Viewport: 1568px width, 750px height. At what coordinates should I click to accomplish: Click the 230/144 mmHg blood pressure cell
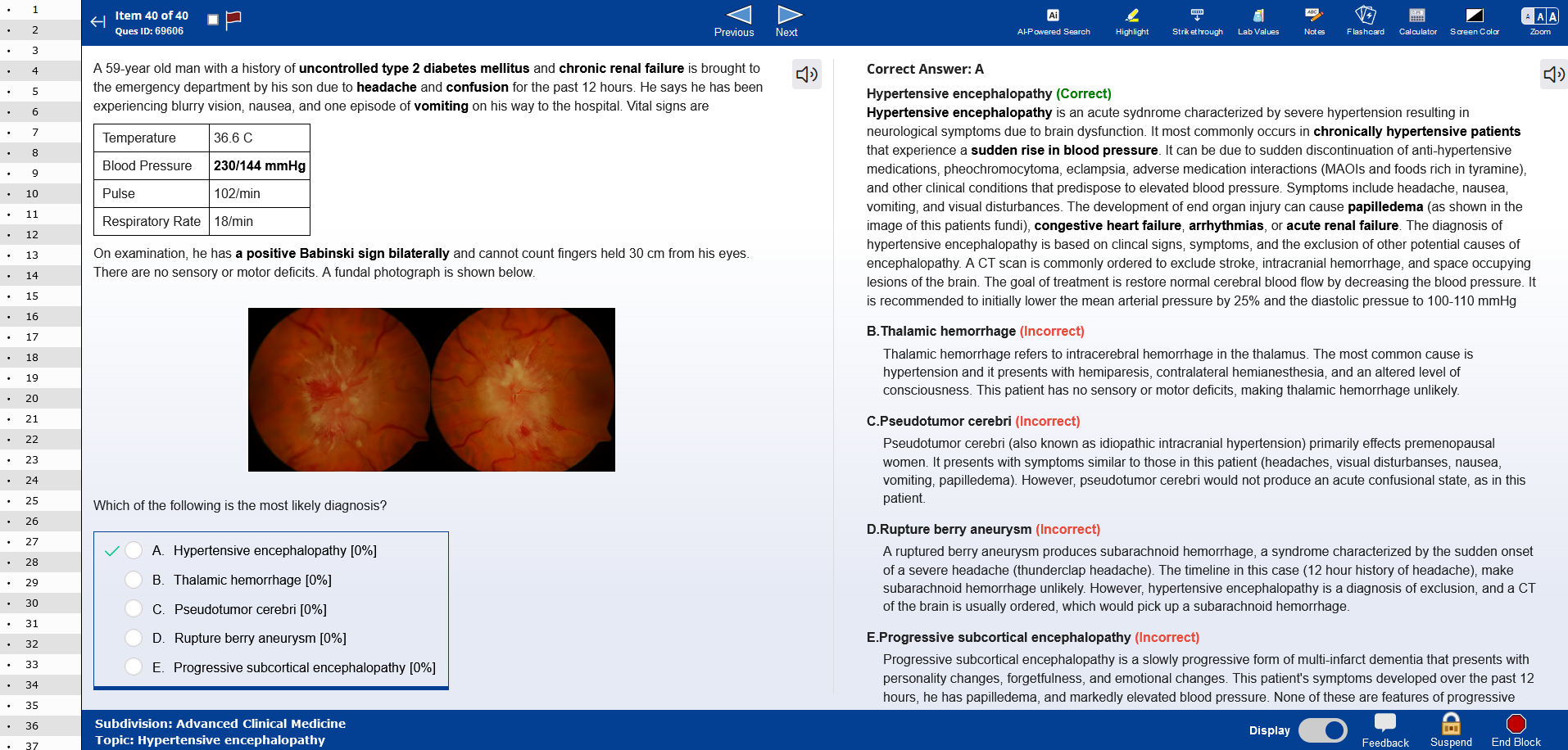pos(260,165)
